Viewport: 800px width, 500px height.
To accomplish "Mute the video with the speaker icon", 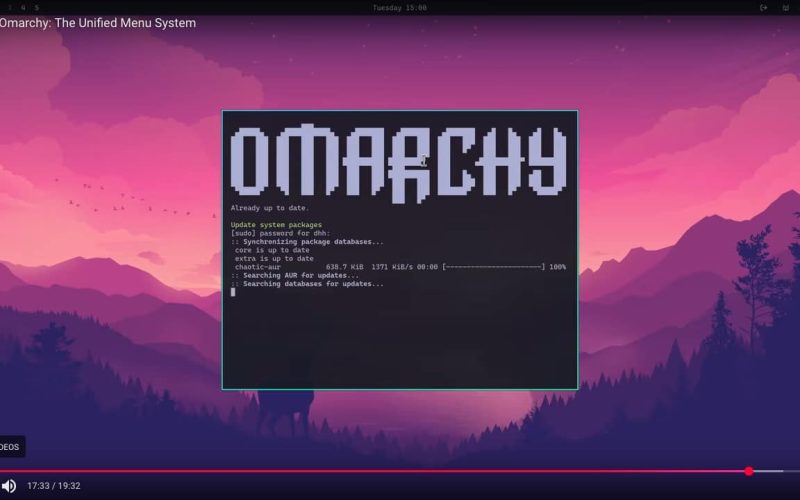I will pos(9,486).
